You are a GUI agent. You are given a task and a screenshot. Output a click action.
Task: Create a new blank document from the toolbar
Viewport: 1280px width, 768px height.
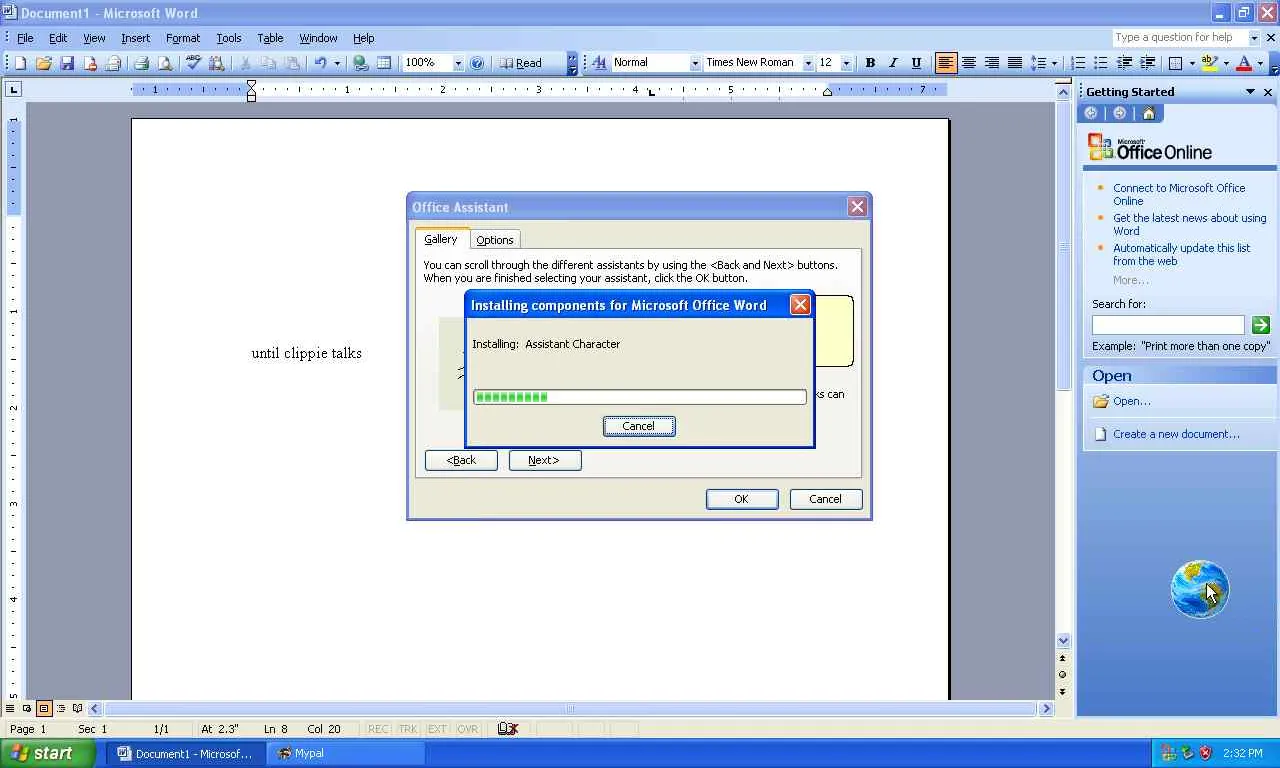(x=20, y=63)
